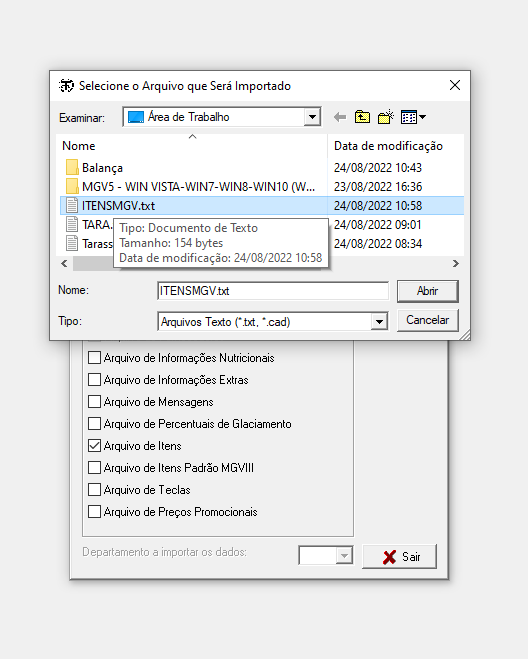Enable Arquivo de Preços Promocionais checkbox
The height and width of the screenshot is (659, 528).
95,511
